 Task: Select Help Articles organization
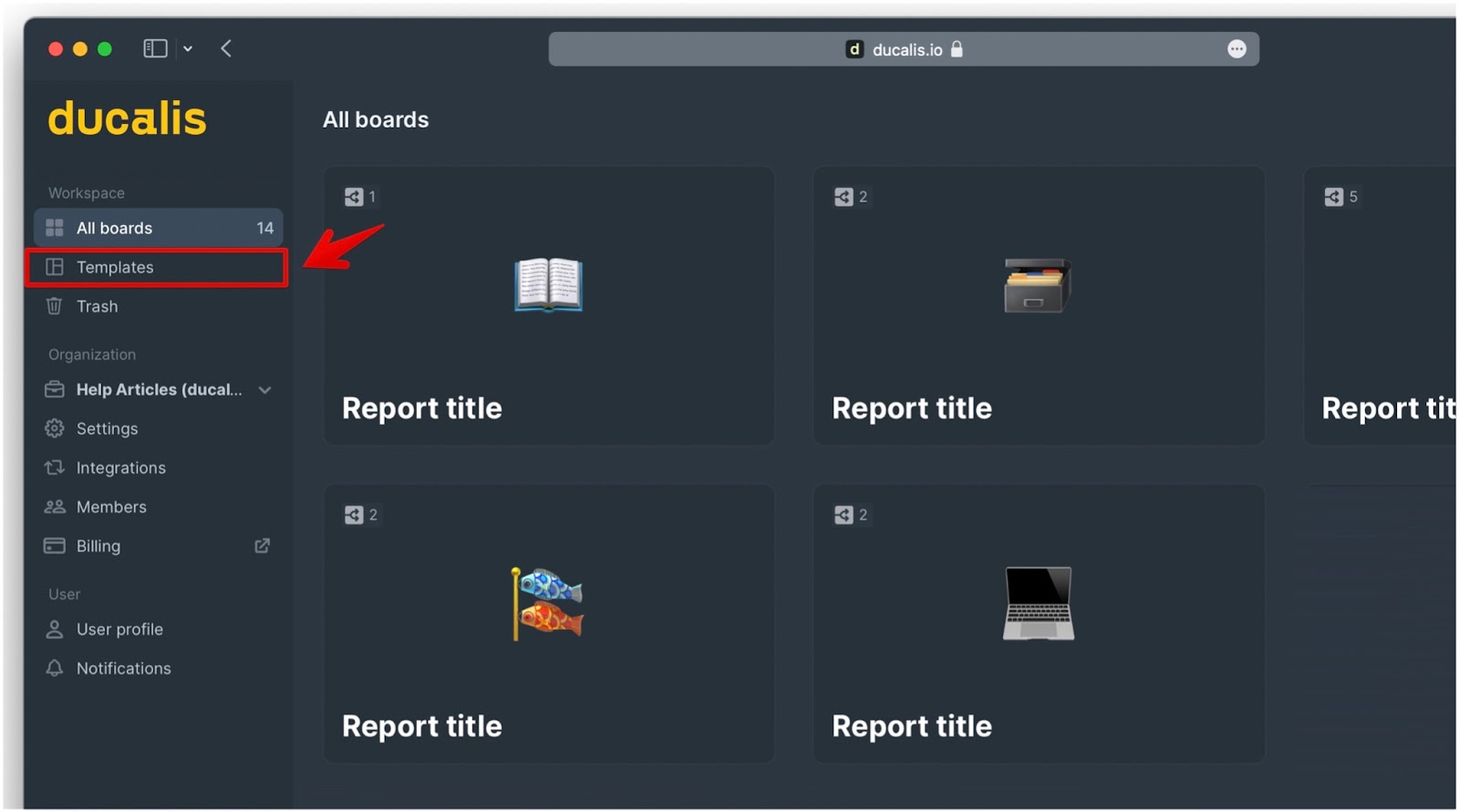pyautogui.click(x=159, y=389)
